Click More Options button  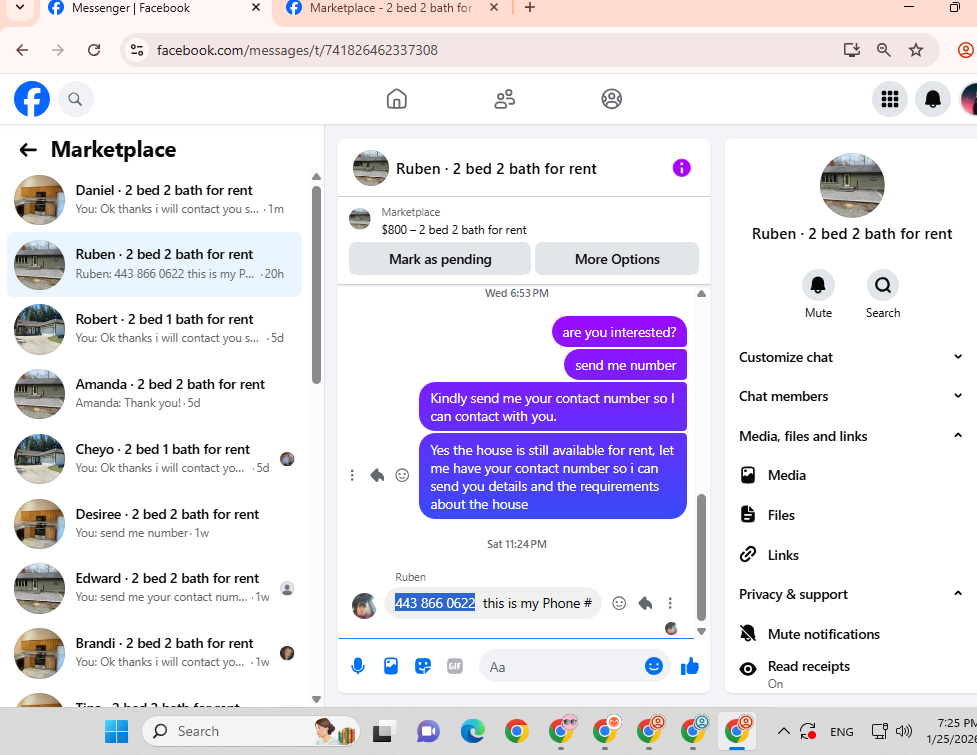click(617, 259)
